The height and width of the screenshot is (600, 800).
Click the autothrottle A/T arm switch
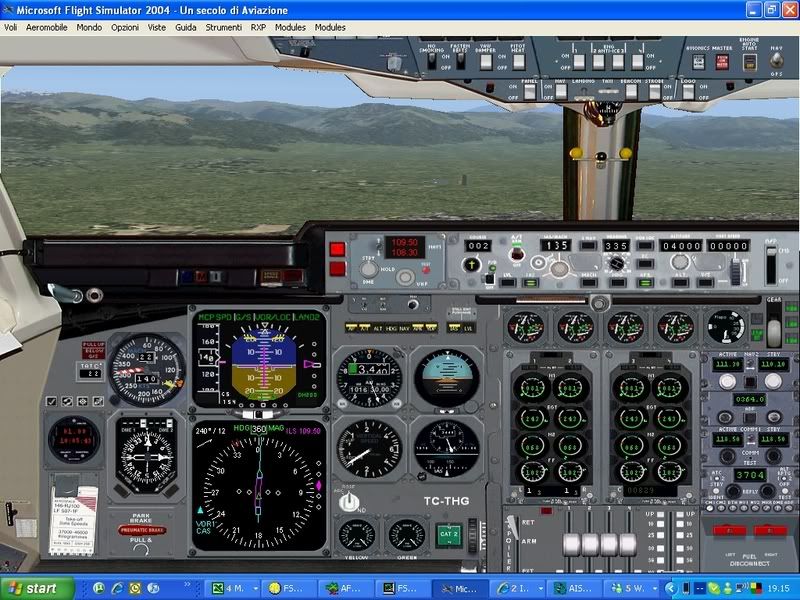[x=516, y=254]
